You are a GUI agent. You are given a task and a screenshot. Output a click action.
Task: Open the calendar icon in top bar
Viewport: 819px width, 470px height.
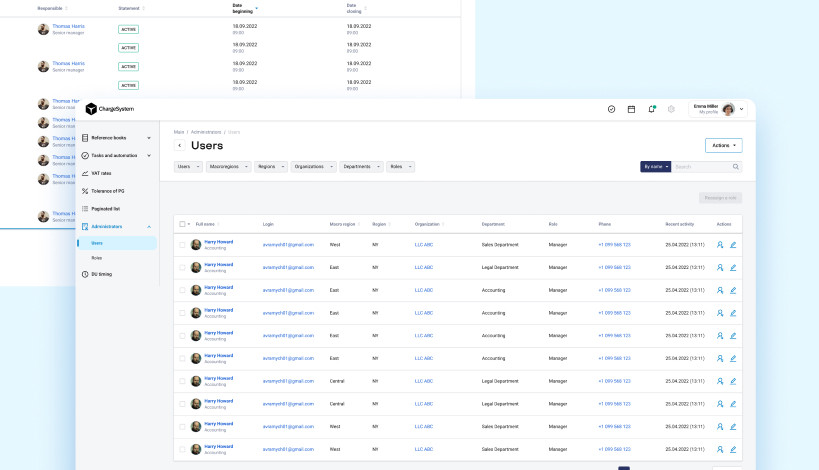point(631,109)
